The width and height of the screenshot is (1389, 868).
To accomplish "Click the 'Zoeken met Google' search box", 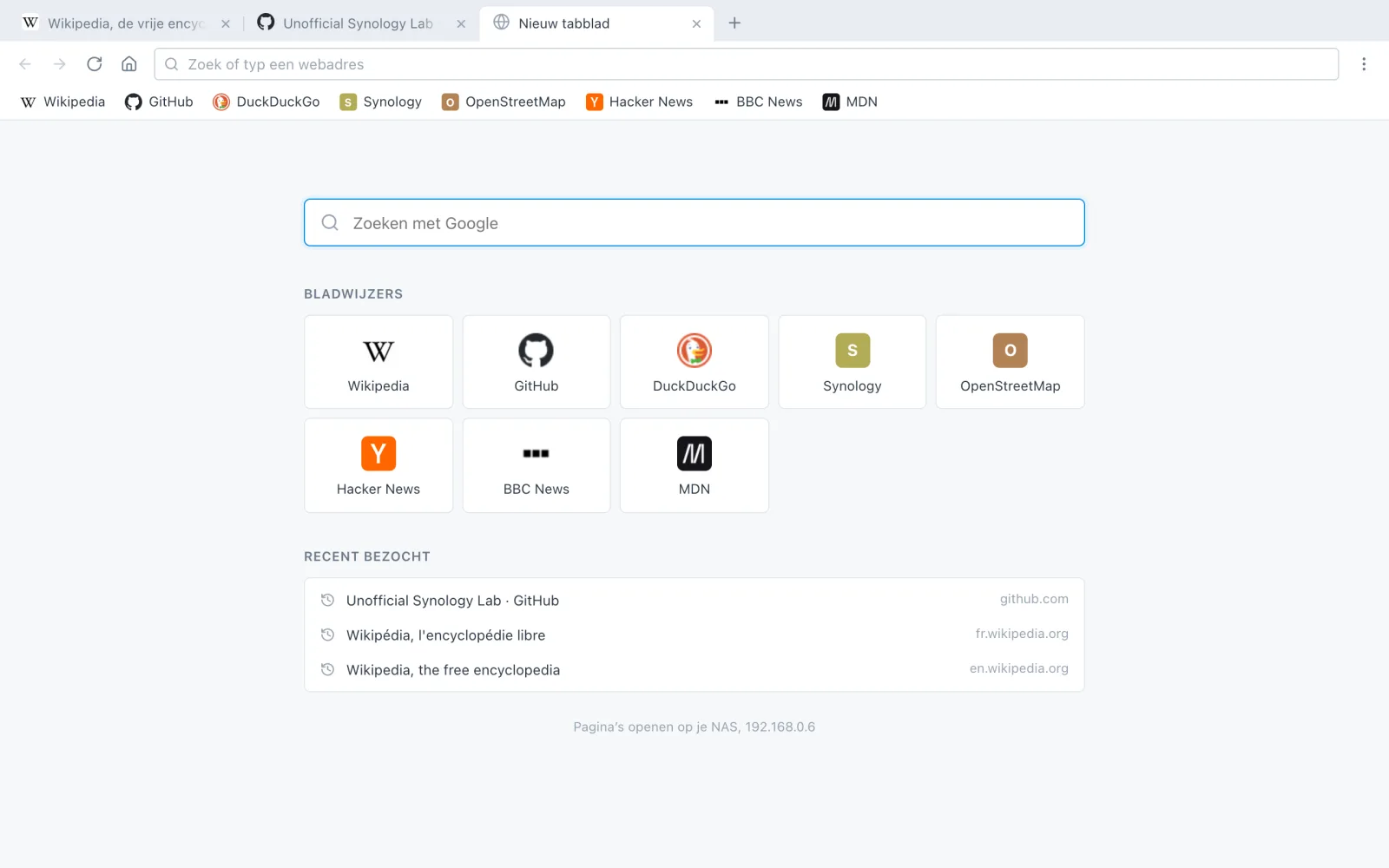I will (x=694, y=223).
